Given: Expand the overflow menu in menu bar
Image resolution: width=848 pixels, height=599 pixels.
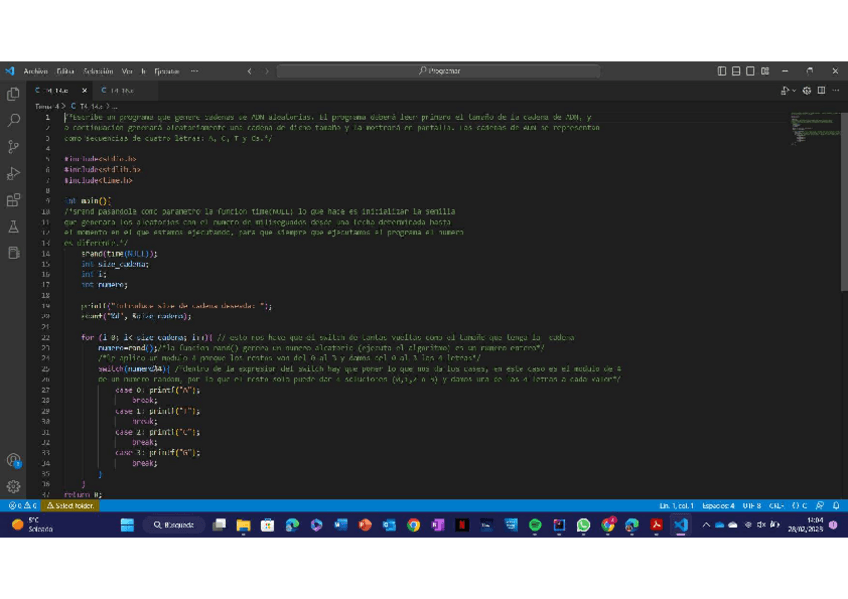Looking at the screenshot, I should [194, 71].
